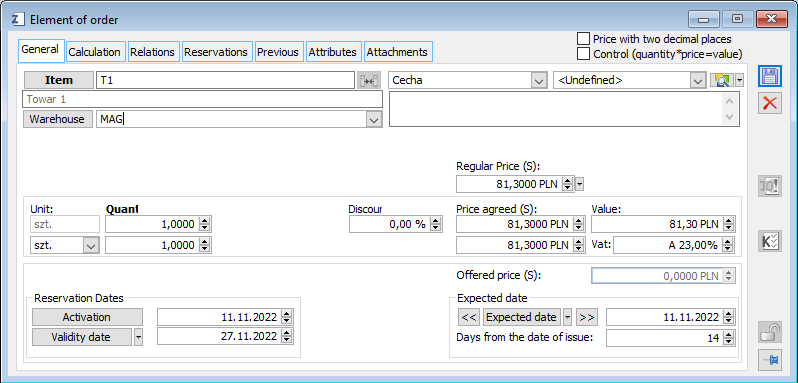Open the Previous tab
This screenshot has height=383, width=798.
tap(278, 52)
